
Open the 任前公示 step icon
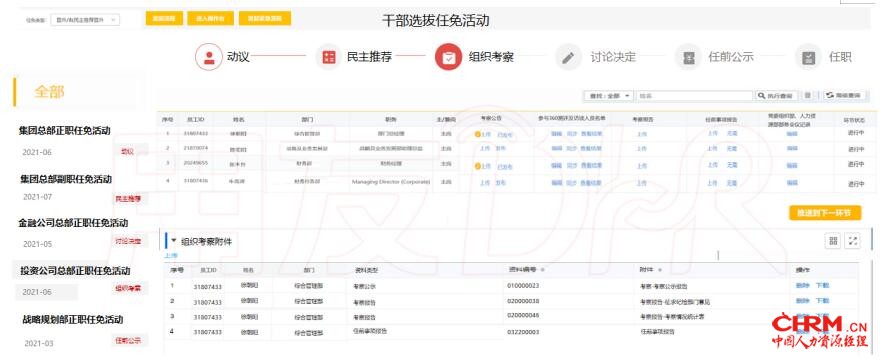pyautogui.click(x=688, y=57)
